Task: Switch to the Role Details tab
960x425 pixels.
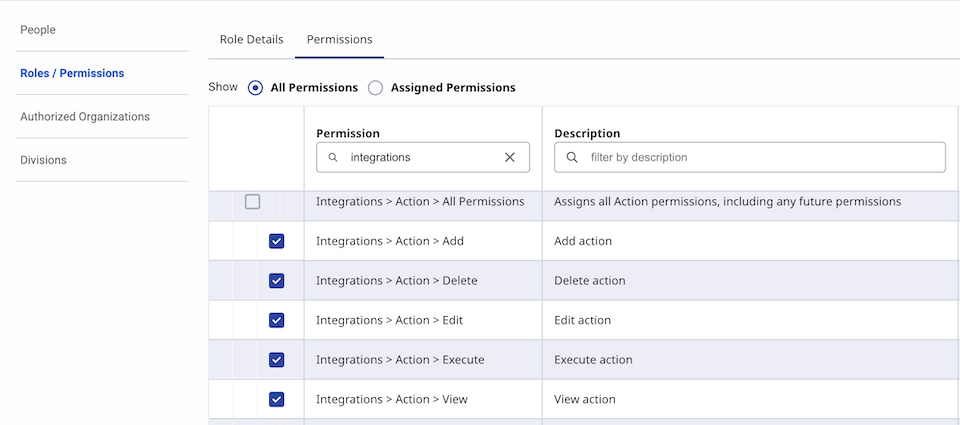Action: pyautogui.click(x=251, y=40)
